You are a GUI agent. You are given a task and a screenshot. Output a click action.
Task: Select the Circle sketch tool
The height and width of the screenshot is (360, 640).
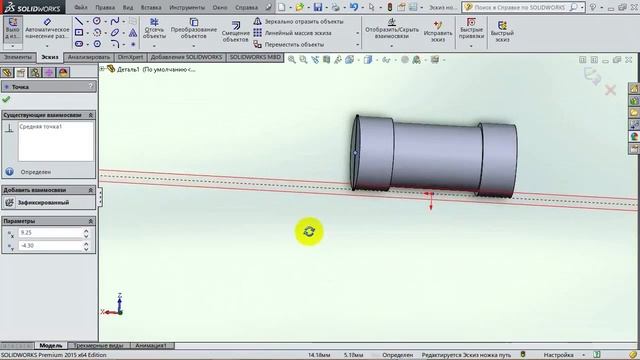coord(97,21)
